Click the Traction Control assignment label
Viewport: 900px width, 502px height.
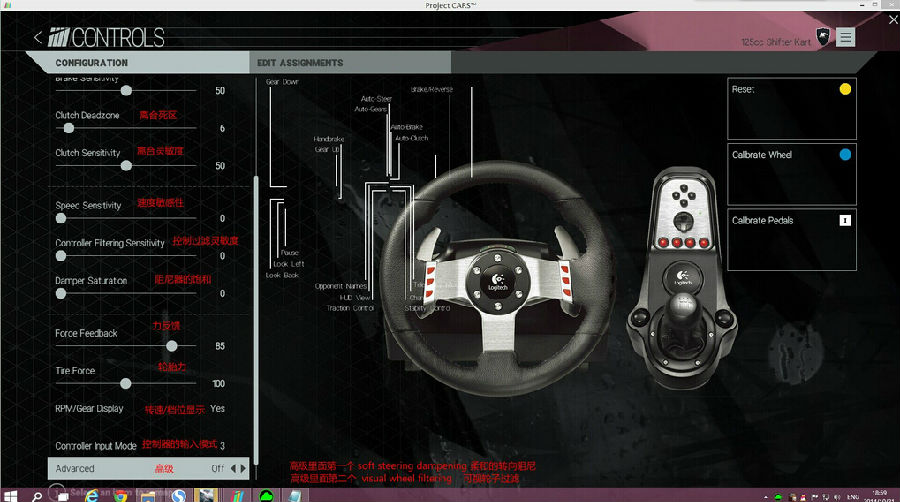pyautogui.click(x=350, y=308)
